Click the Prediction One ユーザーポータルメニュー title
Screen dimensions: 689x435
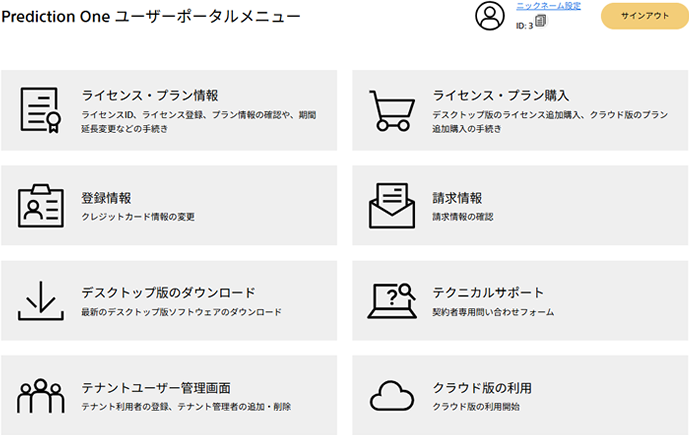[151, 16]
